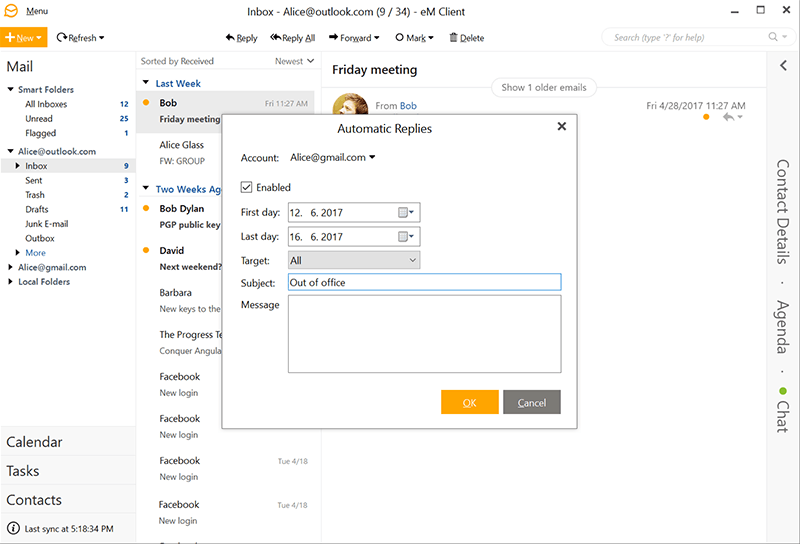Expand the Inbox folder arrow
Image resolution: width=800 pixels, height=544 pixels.
click(17, 166)
